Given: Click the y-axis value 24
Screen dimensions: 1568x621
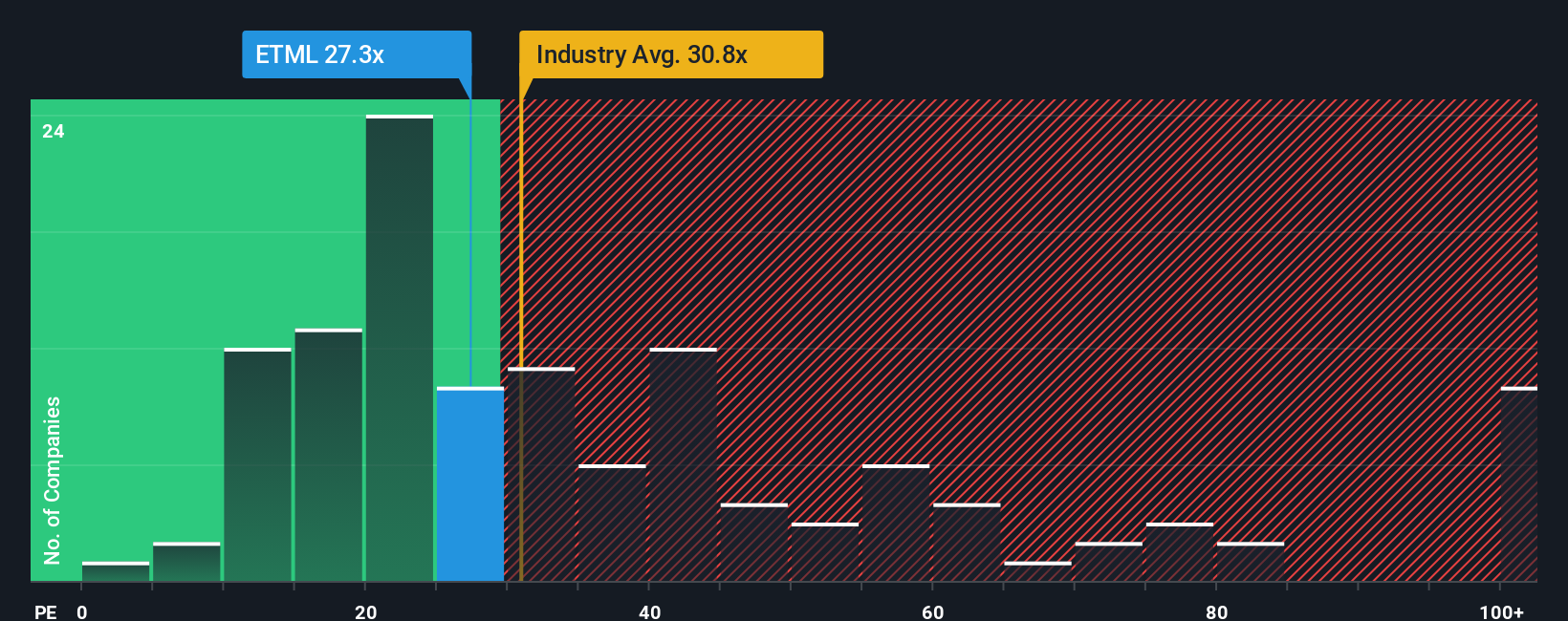Looking at the screenshot, I should click(x=54, y=131).
